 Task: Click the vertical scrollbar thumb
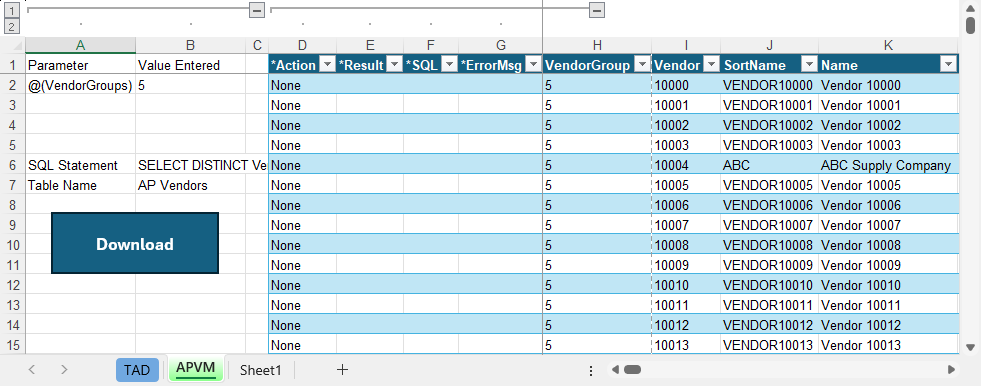pos(970,25)
